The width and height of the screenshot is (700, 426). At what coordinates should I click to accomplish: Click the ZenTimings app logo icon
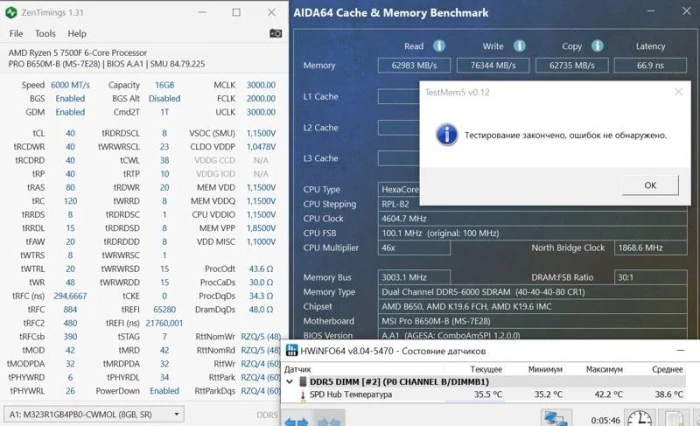11,13
